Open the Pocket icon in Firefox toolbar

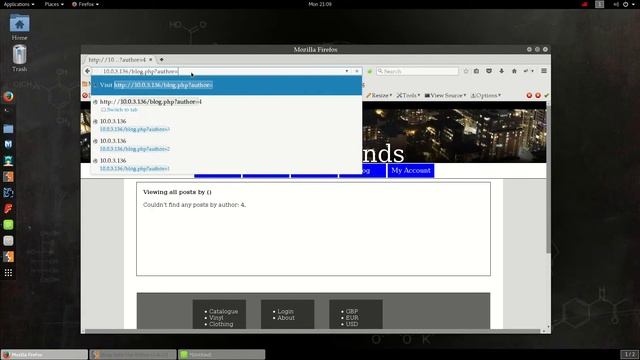click(489, 71)
